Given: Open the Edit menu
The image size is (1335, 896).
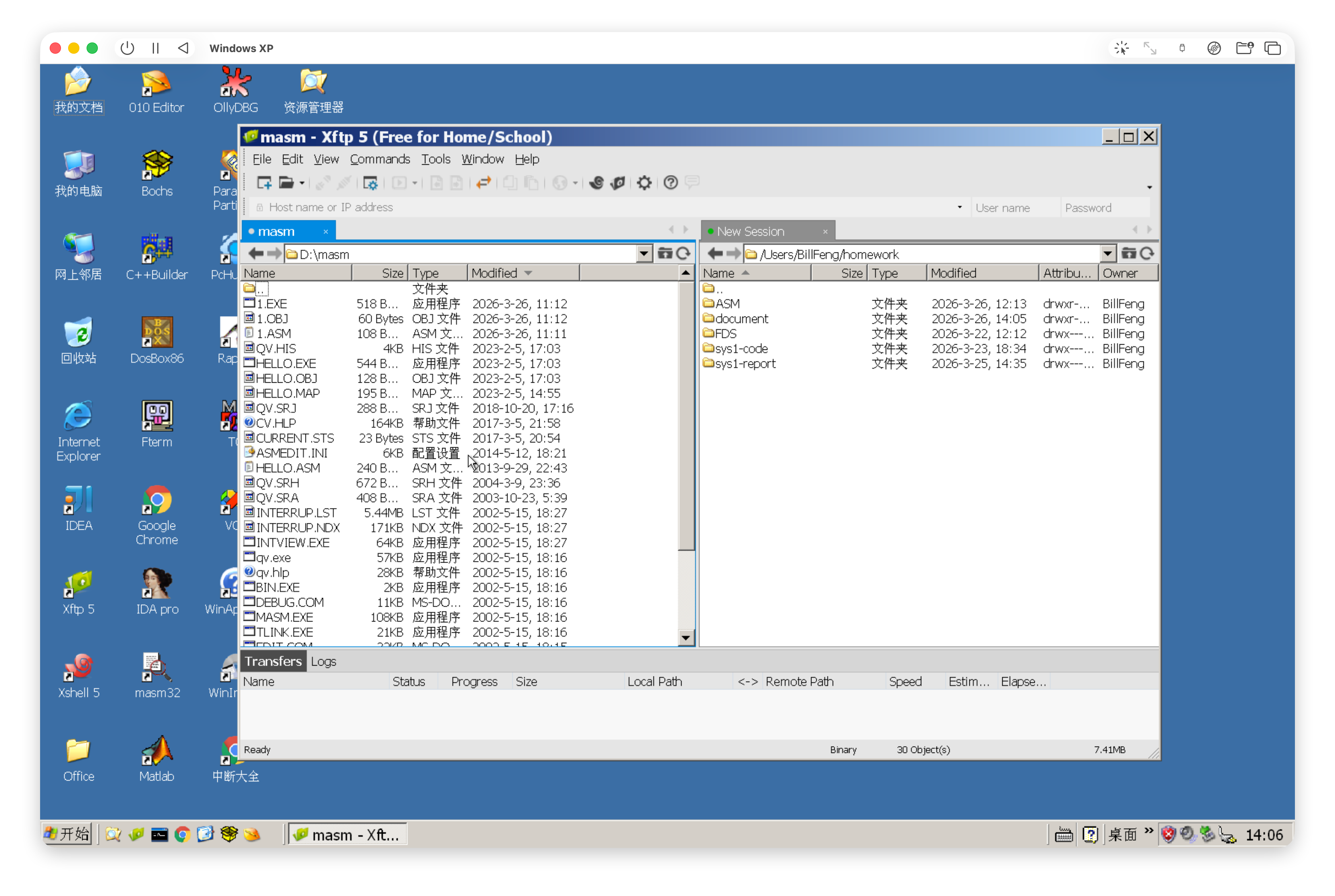Looking at the screenshot, I should click(292, 159).
